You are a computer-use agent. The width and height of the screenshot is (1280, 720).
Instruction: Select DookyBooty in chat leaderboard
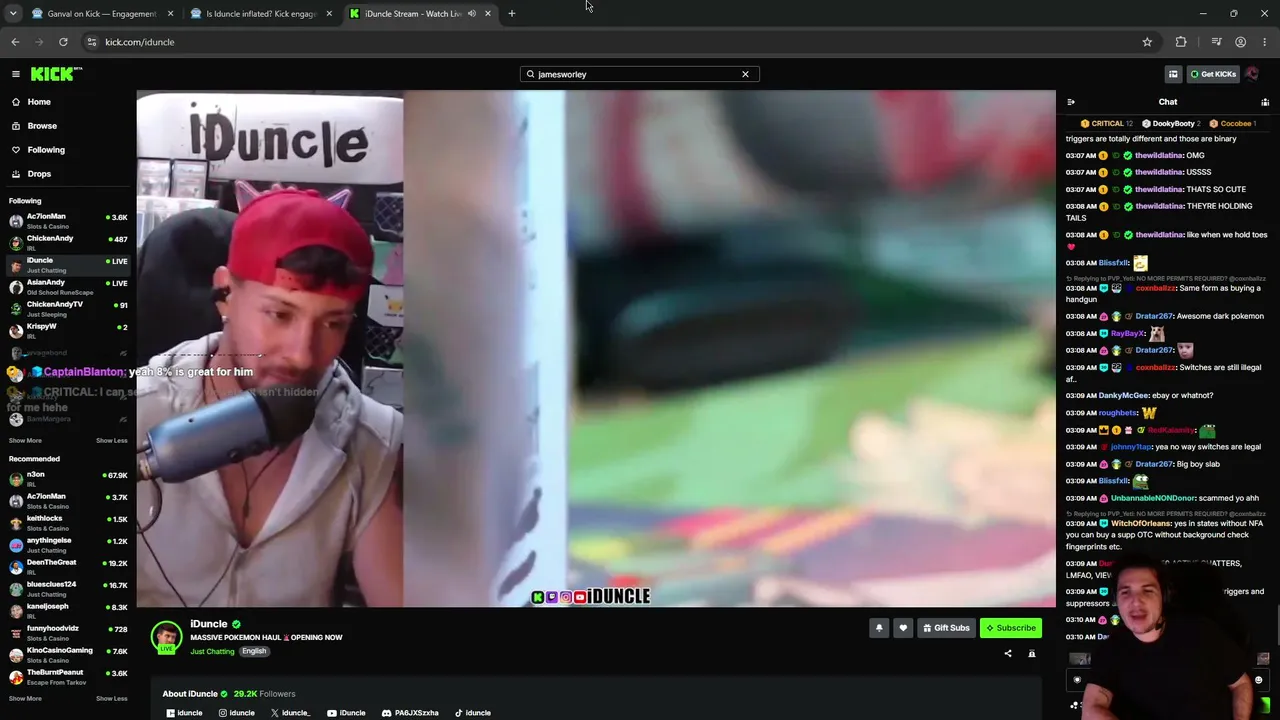click(x=1171, y=124)
